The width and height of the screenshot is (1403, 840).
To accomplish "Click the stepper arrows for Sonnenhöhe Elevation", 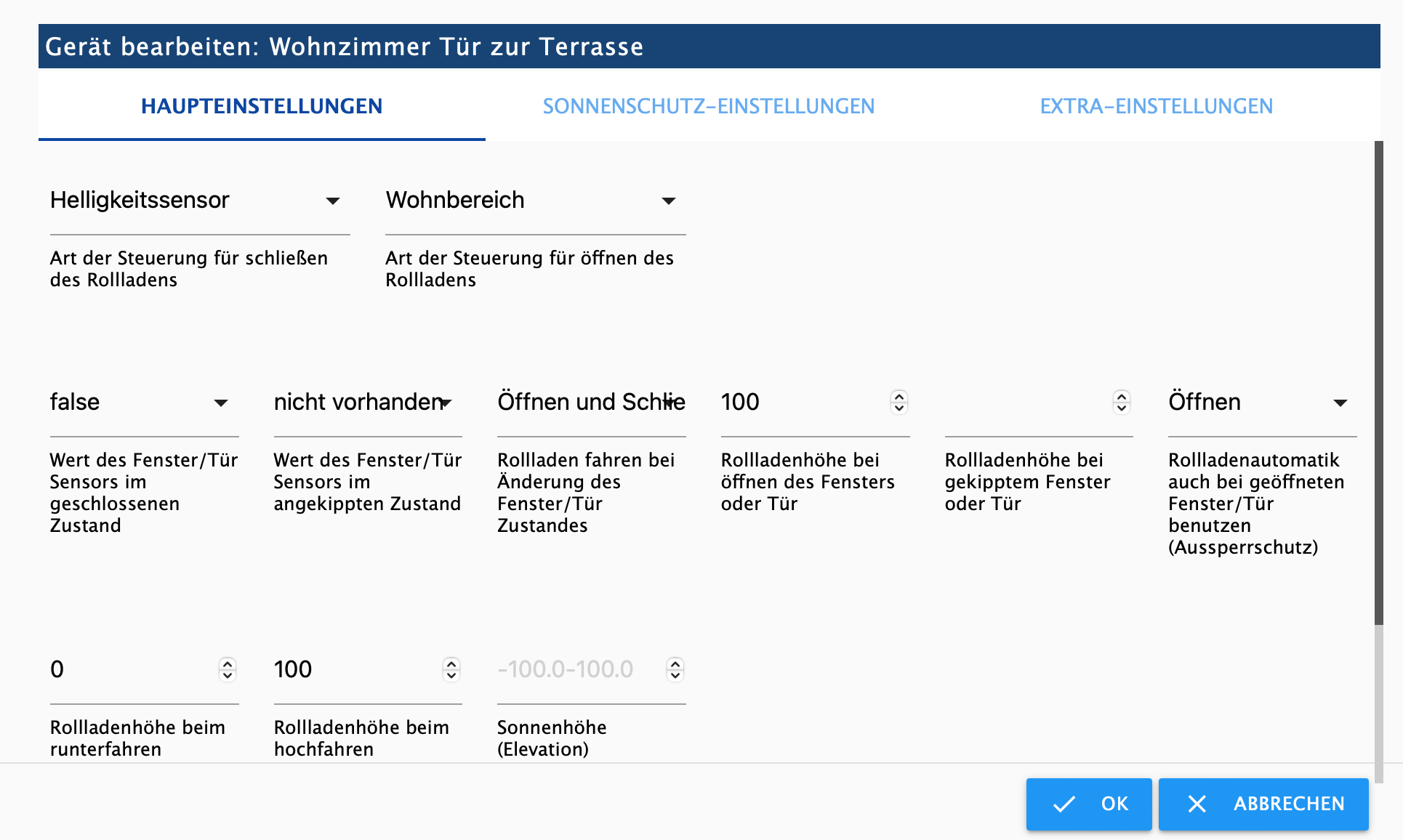I will 675,669.
